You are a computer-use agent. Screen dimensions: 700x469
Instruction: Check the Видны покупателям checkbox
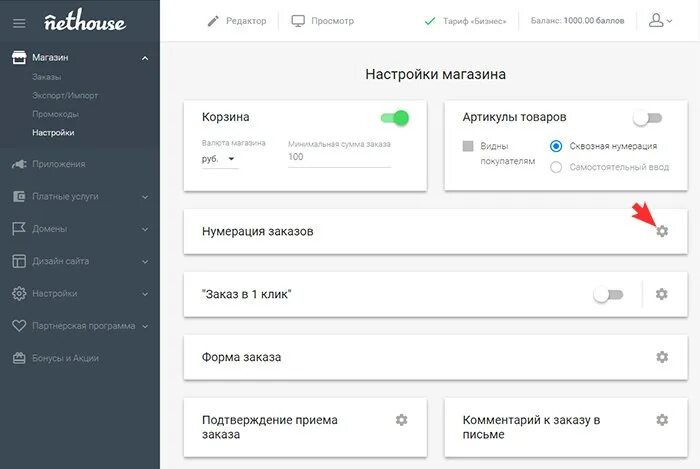pyautogui.click(x=468, y=146)
